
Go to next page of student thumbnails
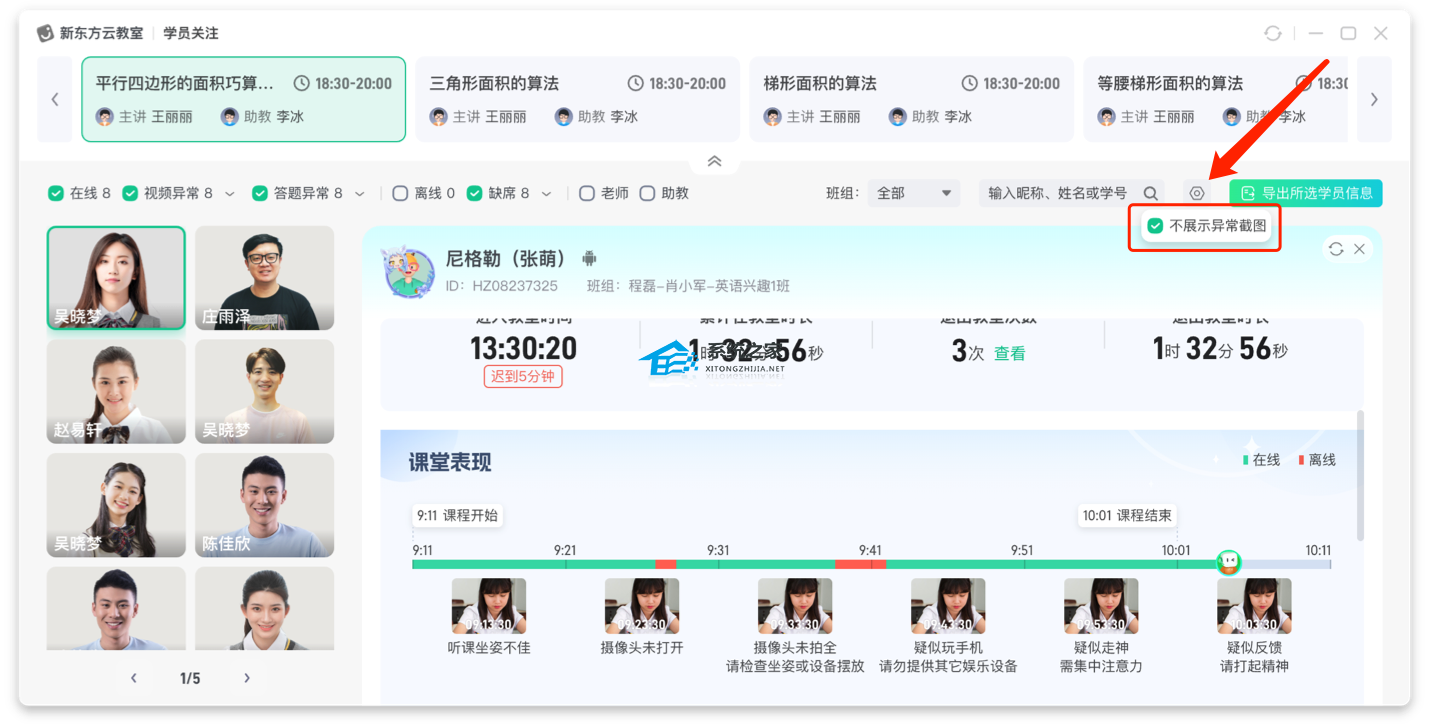coord(247,678)
